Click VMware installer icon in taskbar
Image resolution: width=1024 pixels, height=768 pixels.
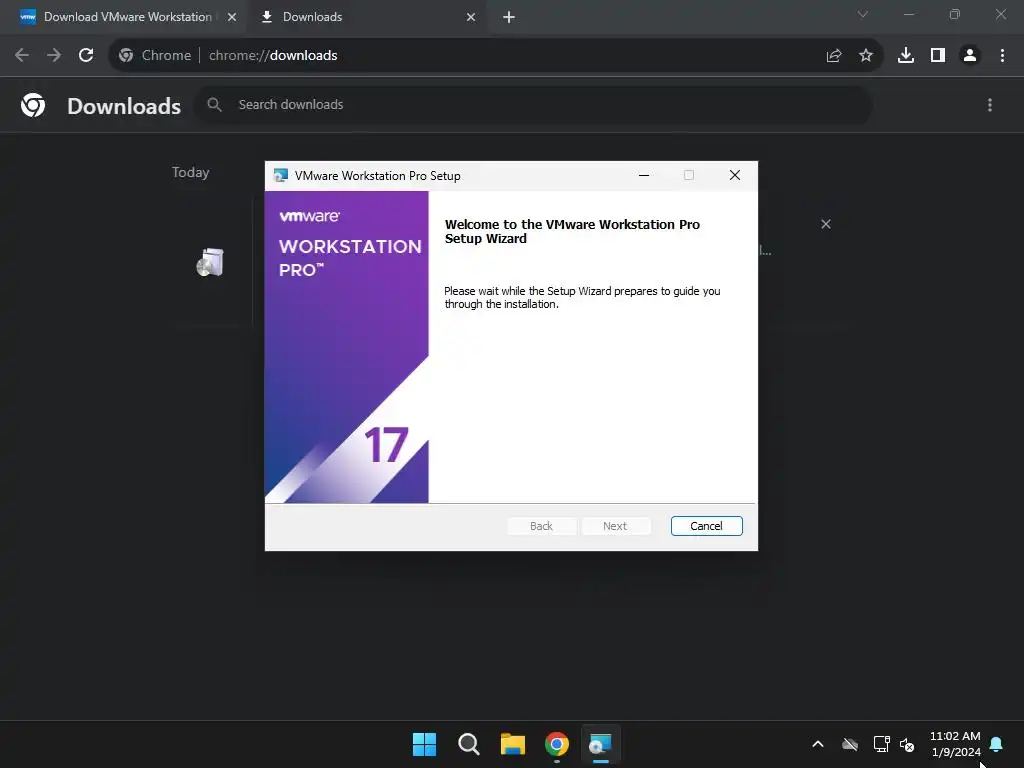(601, 744)
